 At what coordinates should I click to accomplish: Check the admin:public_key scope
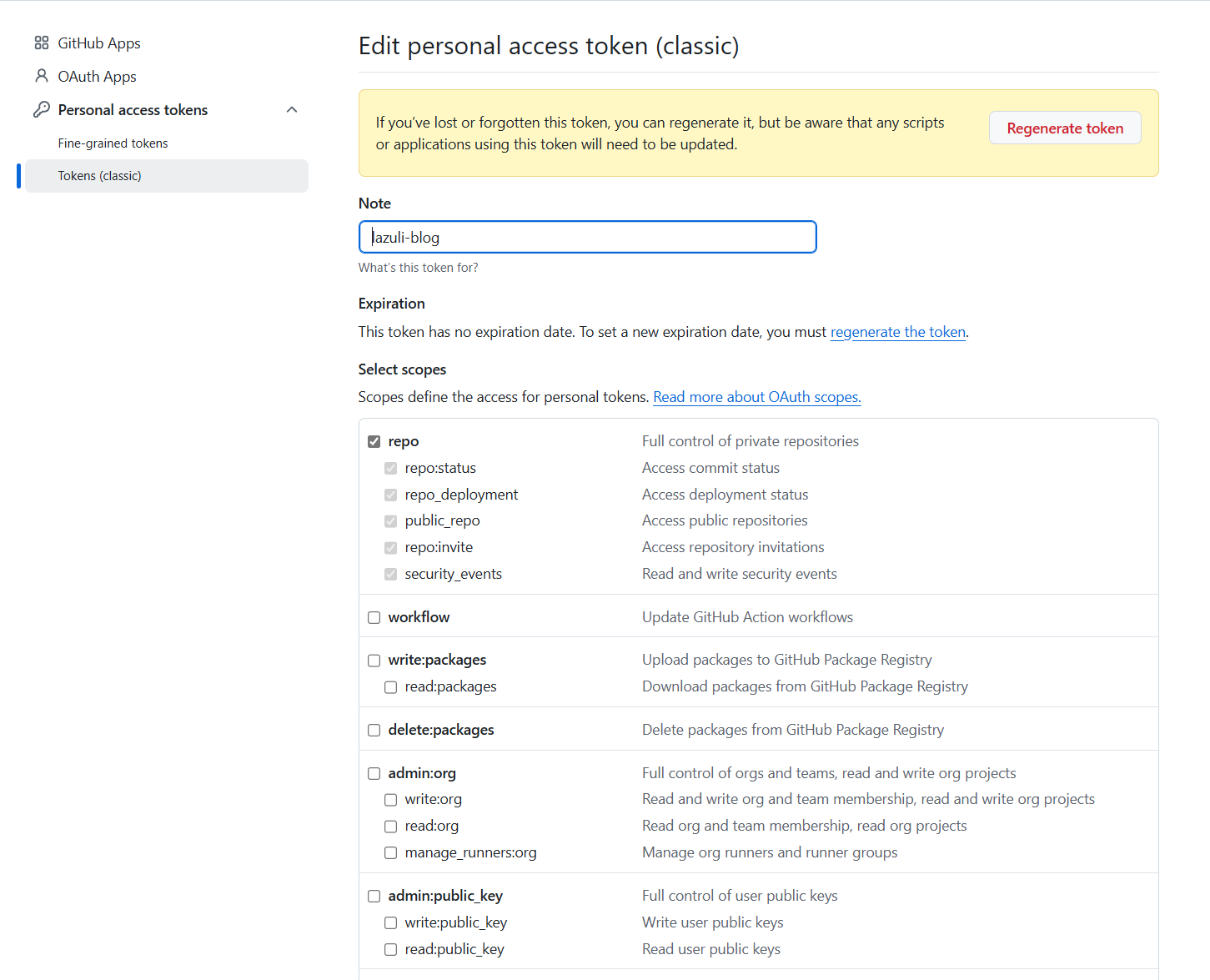point(374,897)
